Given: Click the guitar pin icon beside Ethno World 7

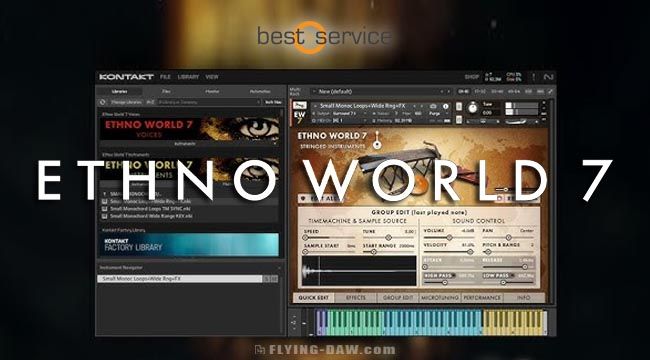Looking at the screenshot, I should [x=377, y=140].
